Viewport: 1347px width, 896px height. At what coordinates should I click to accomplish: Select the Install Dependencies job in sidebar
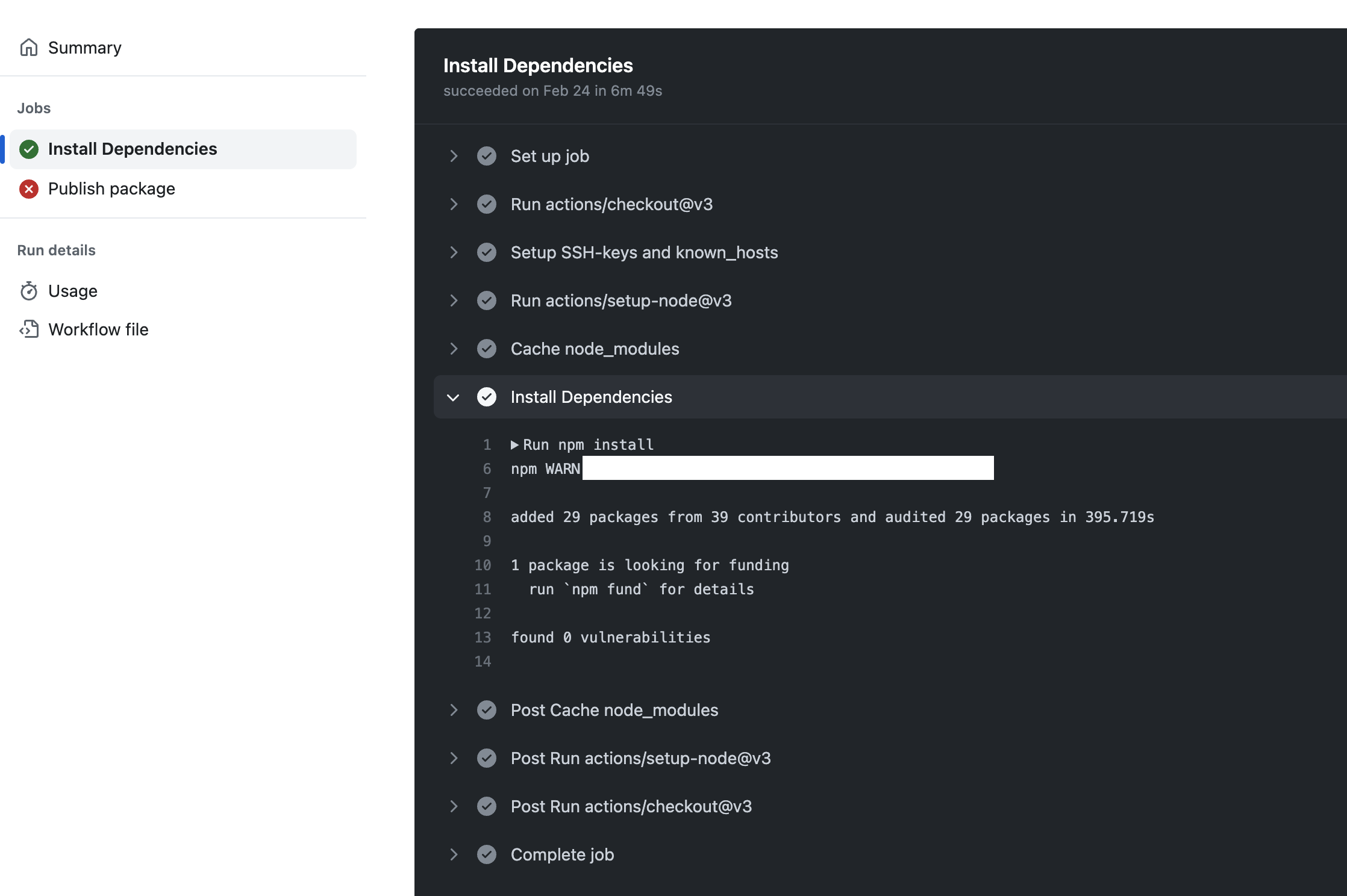pyautogui.click(x=133, y=149)
